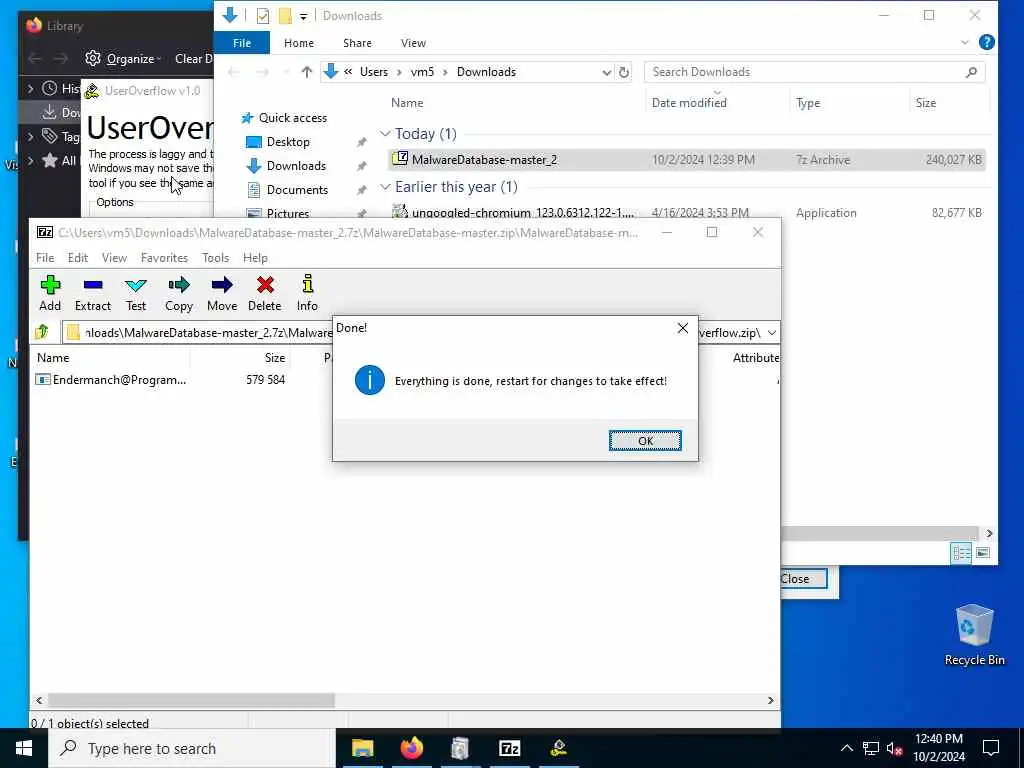
Task: Select MalwareDatabase-master_2 archive file
Action: click(x=686, y=159)
